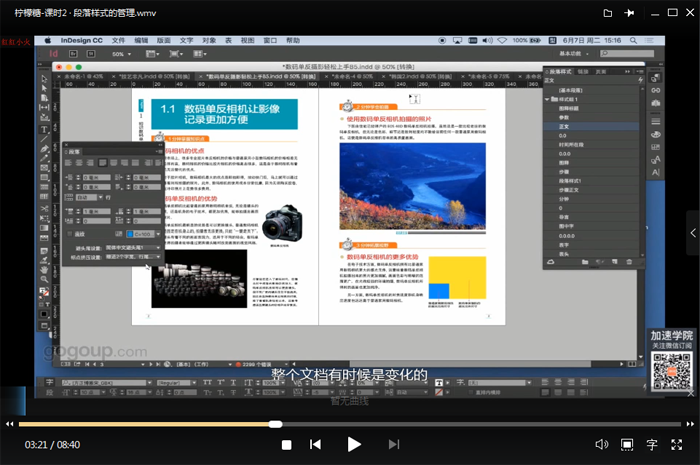Click delete style trash icon

(631, 262)
